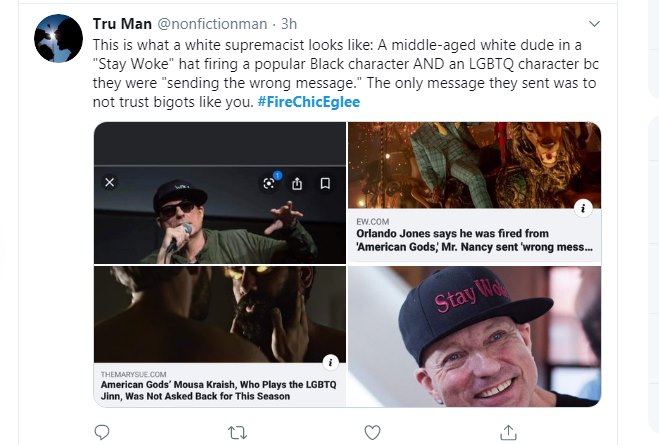Viewport: 659px width, 445px height.
Task: Expand the tweet options chevron
Action: coord(594,23)
